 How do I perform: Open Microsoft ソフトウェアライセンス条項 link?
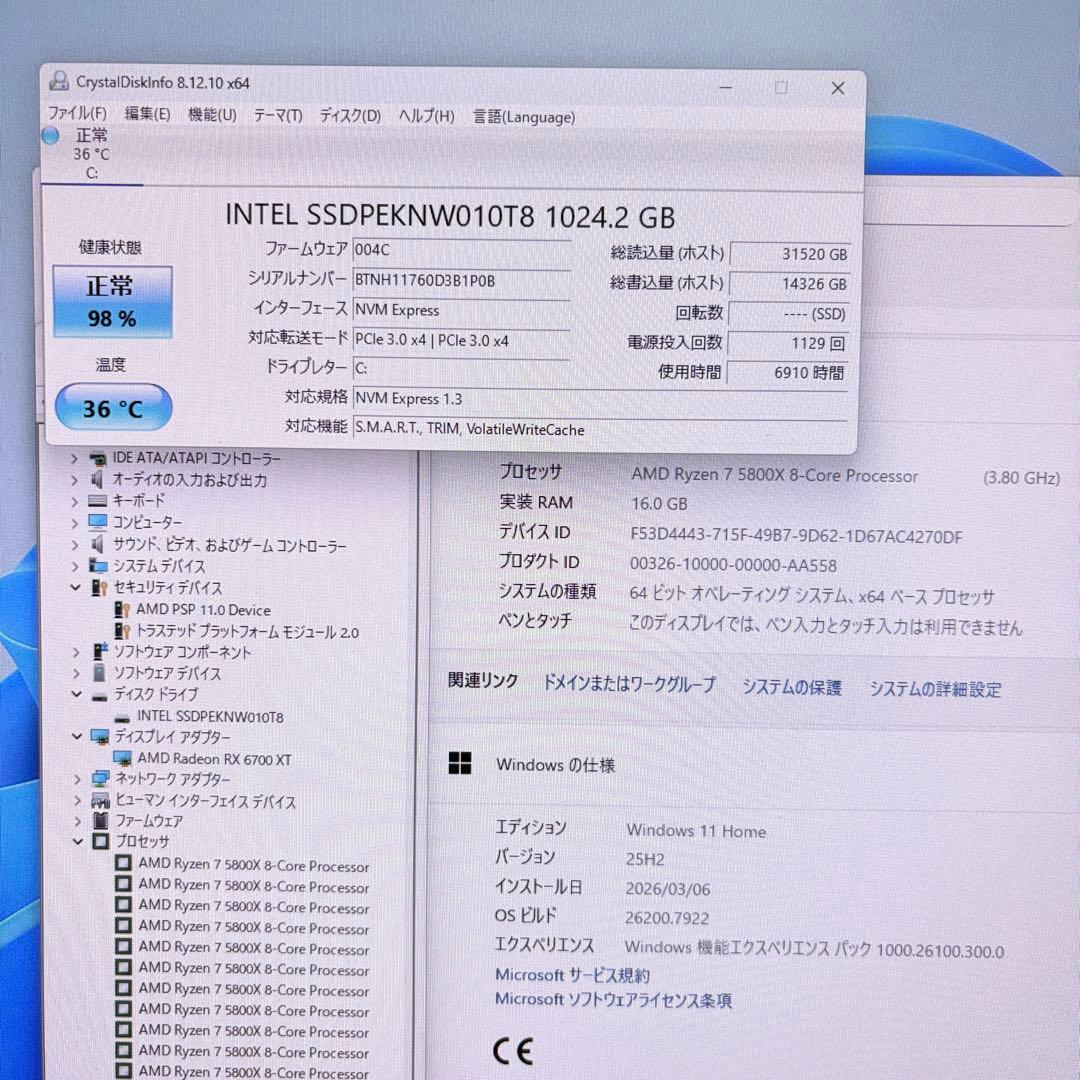tap(613, 999)
